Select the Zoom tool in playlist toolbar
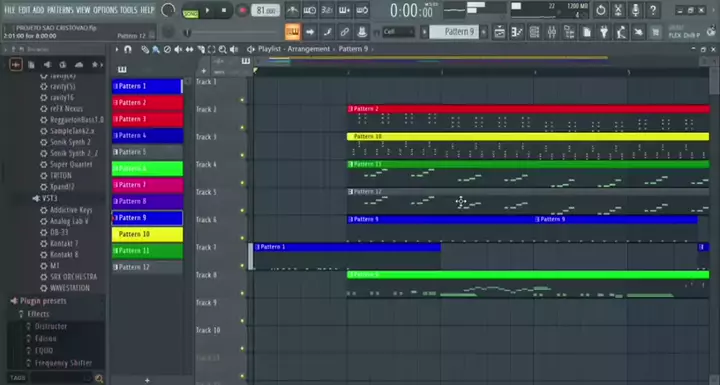Image resolution: width=720 pixels, height=385 pixels. (x=223, y=49)
